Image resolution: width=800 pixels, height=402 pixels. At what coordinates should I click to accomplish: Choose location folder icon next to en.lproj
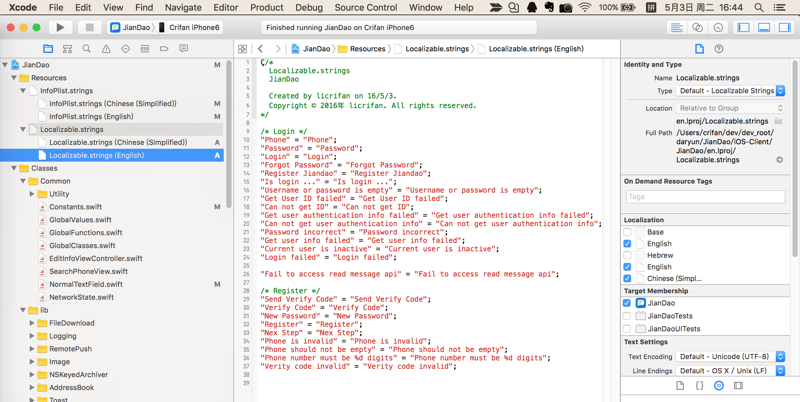(778, 121)
